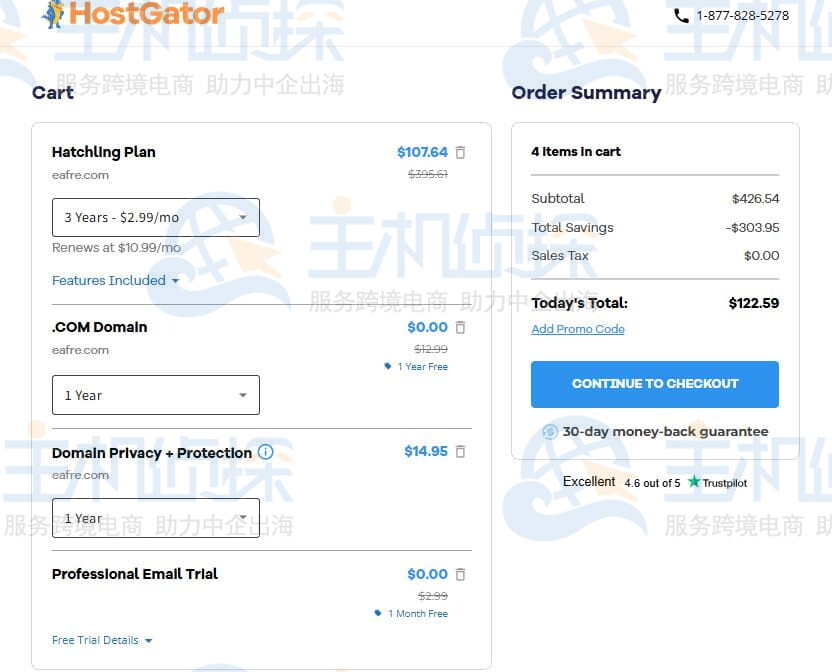This screenshot has width=832, height=672.
Task: Delete Hatchling Plan with its trash icon
Action: [x=461, y=152]
